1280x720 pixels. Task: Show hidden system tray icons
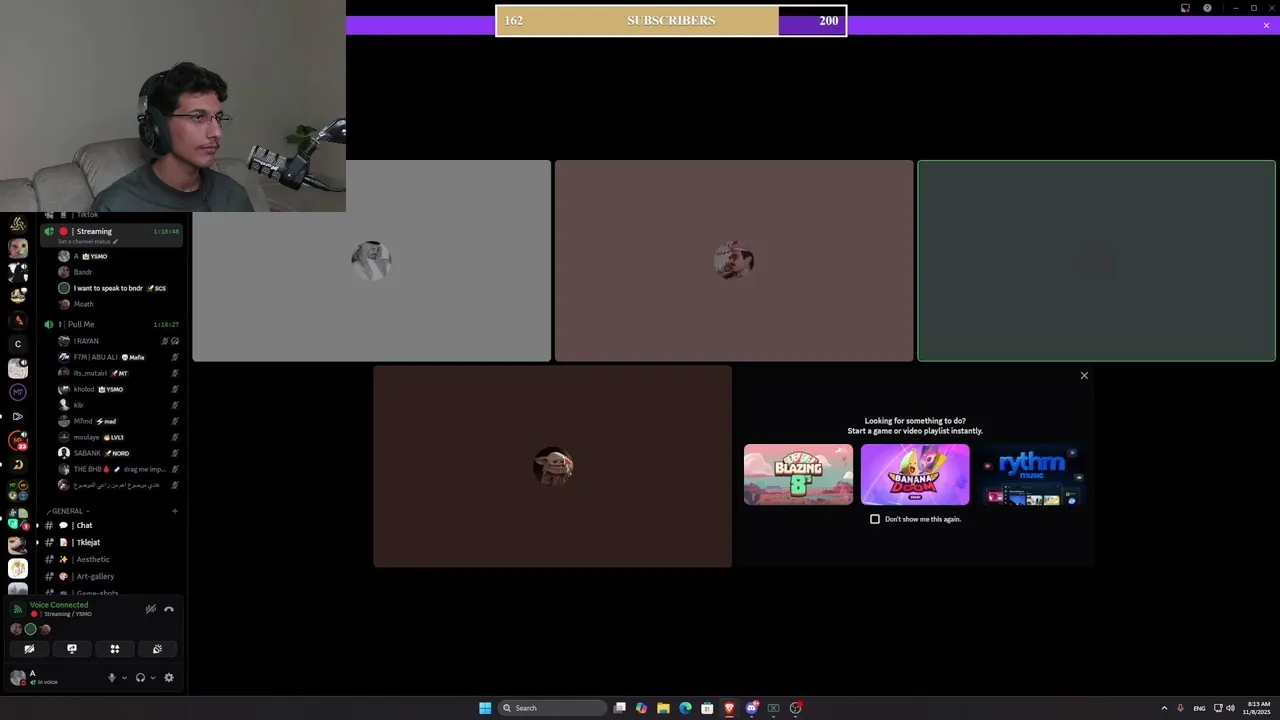1164,708
